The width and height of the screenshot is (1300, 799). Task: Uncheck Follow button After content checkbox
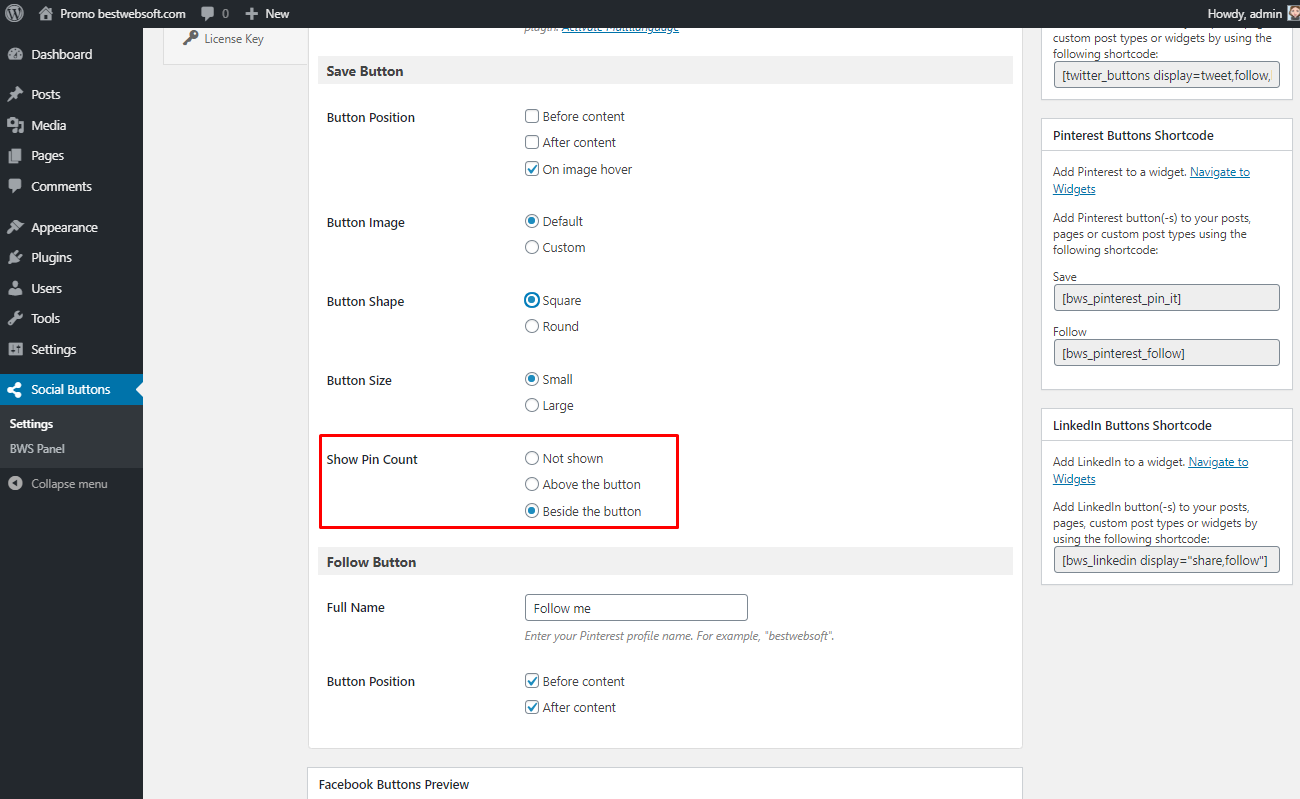pos(532,707)
